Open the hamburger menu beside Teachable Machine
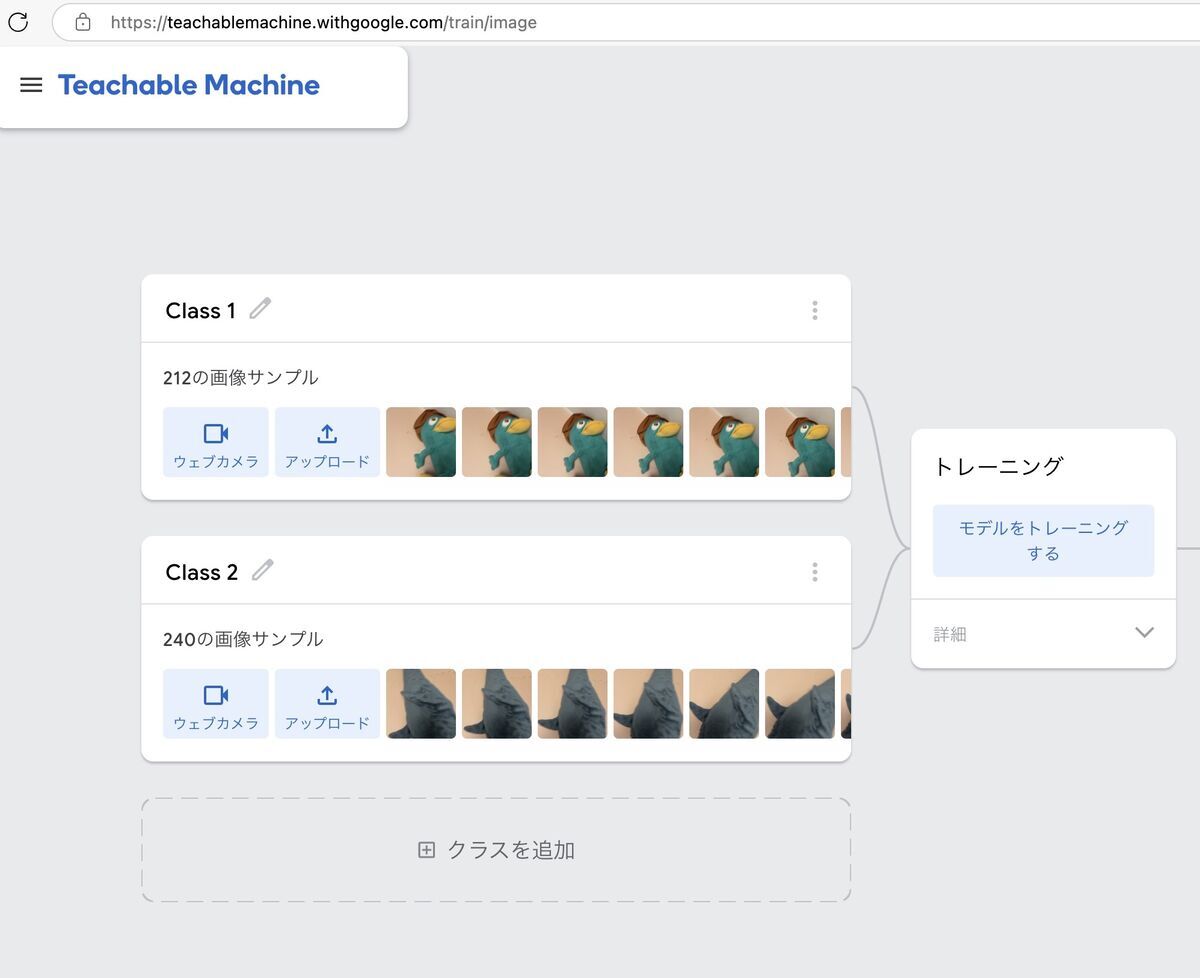 (31, 85)
